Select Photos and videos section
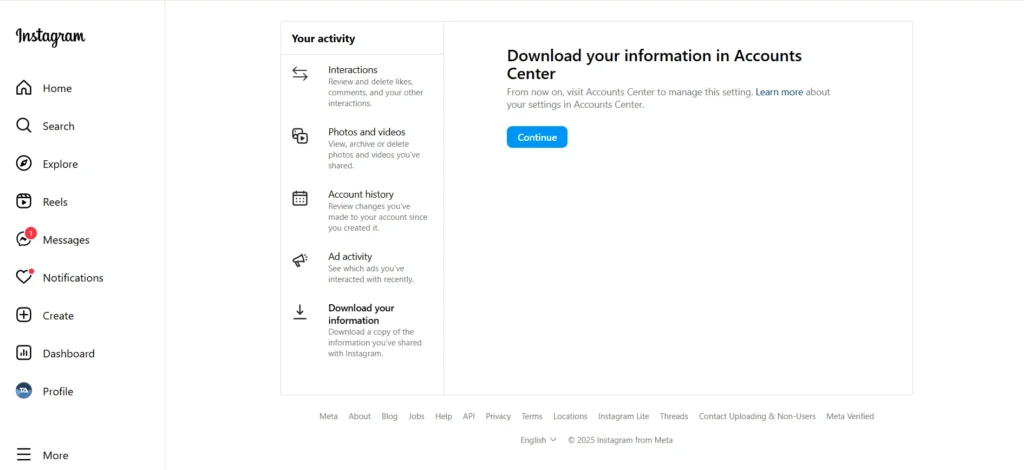Viewport: 1024px width, 470px height. point(362,148)
